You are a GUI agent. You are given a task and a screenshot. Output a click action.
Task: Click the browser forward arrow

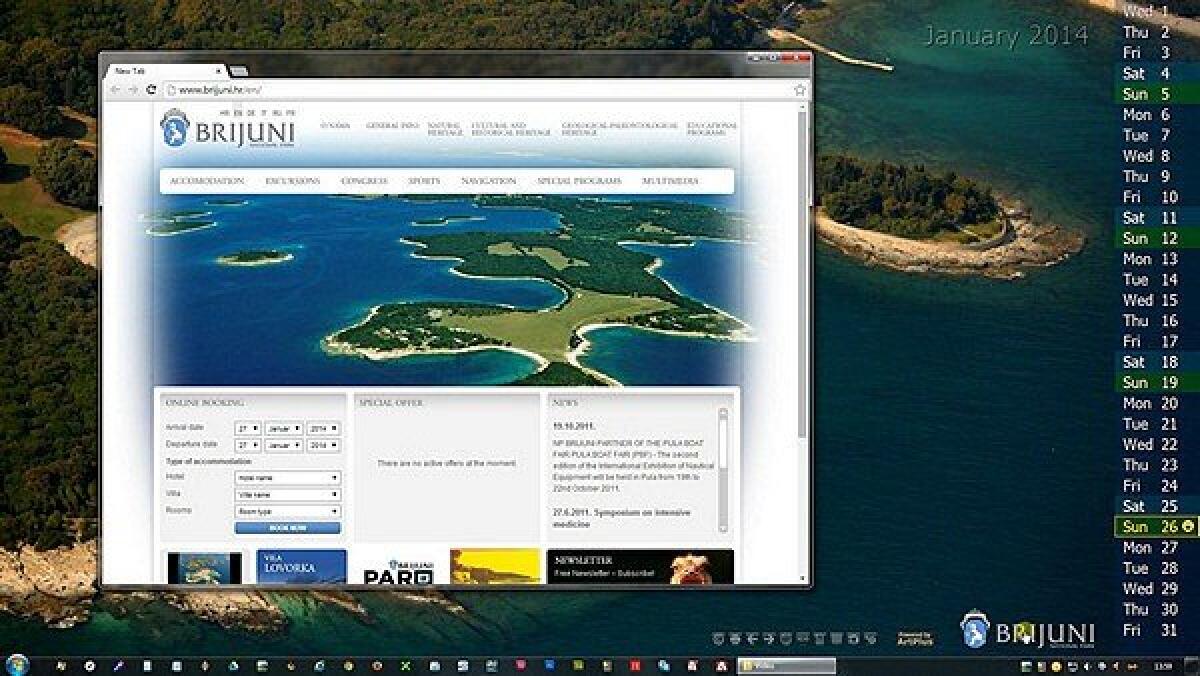[133, 88]
